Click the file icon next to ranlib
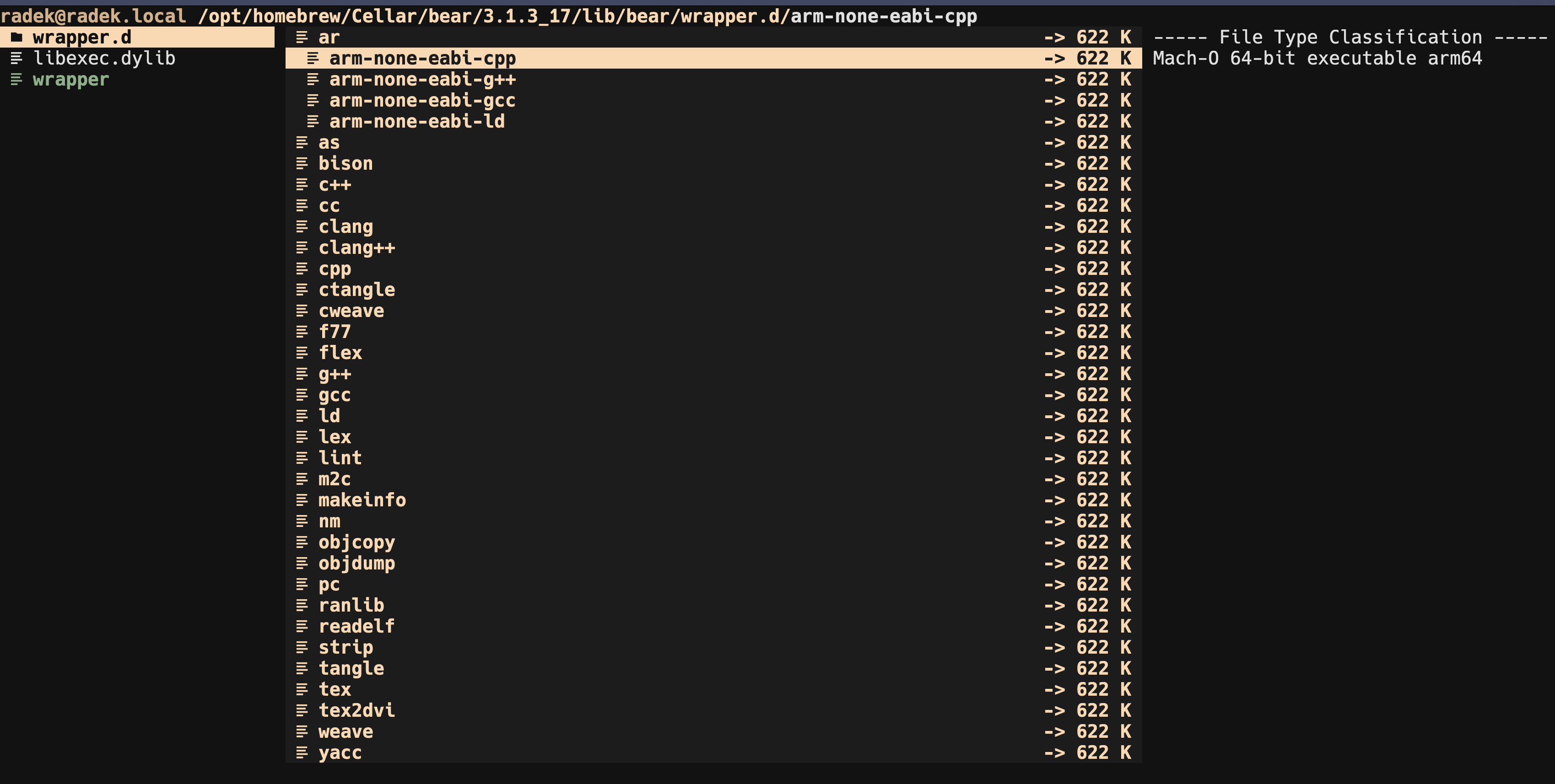1555x784 pixels. click(302, 605)
